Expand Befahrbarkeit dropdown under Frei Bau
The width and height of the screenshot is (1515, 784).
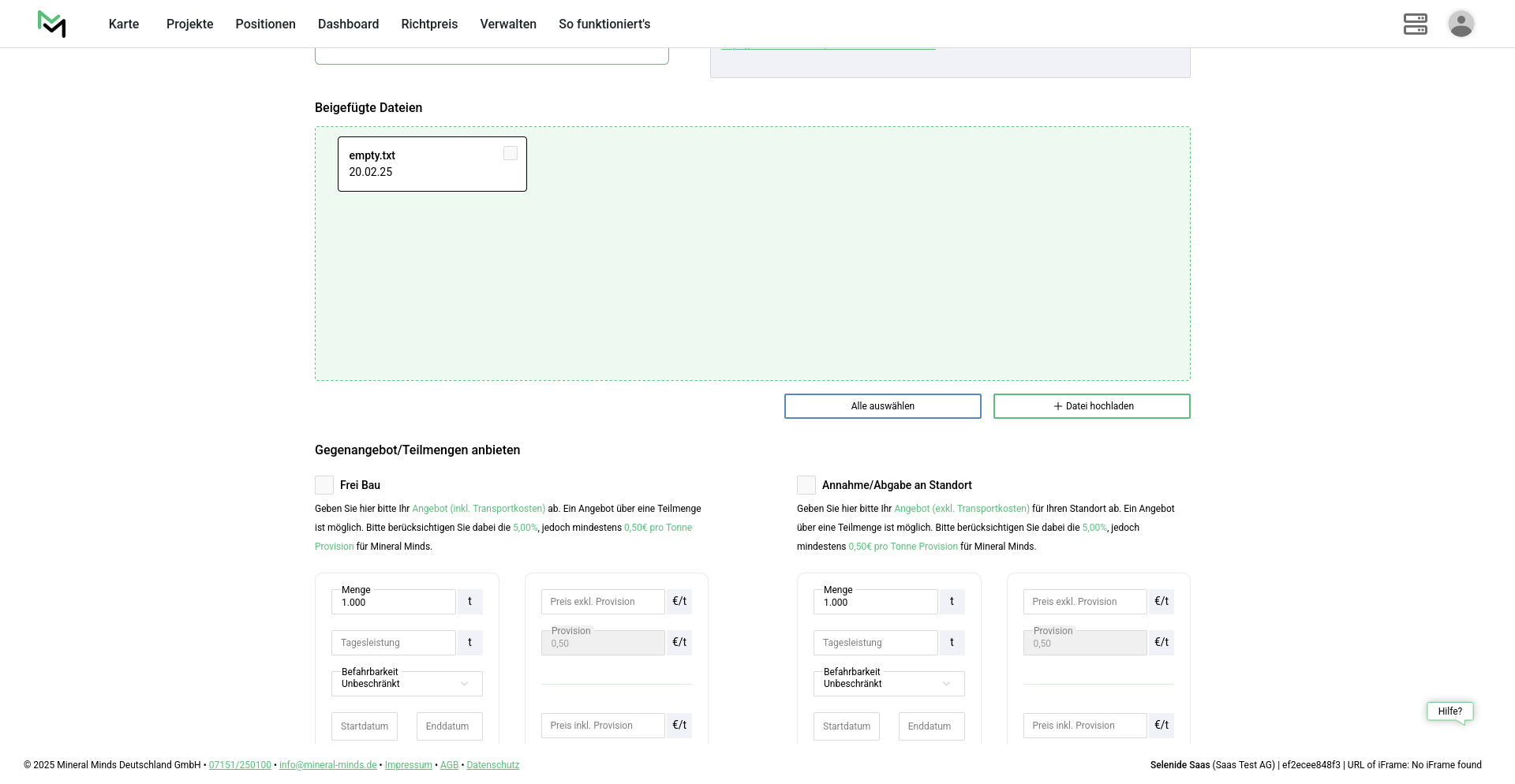click(406, 684)
